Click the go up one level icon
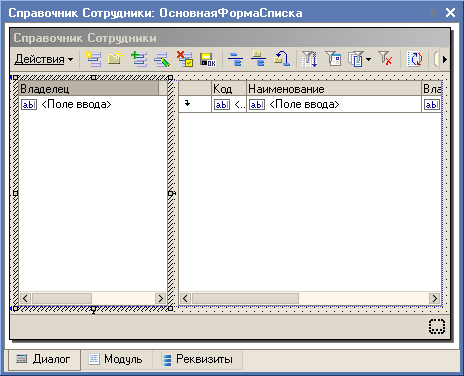This screenshot has height=376, width=464. click(282, 59)
